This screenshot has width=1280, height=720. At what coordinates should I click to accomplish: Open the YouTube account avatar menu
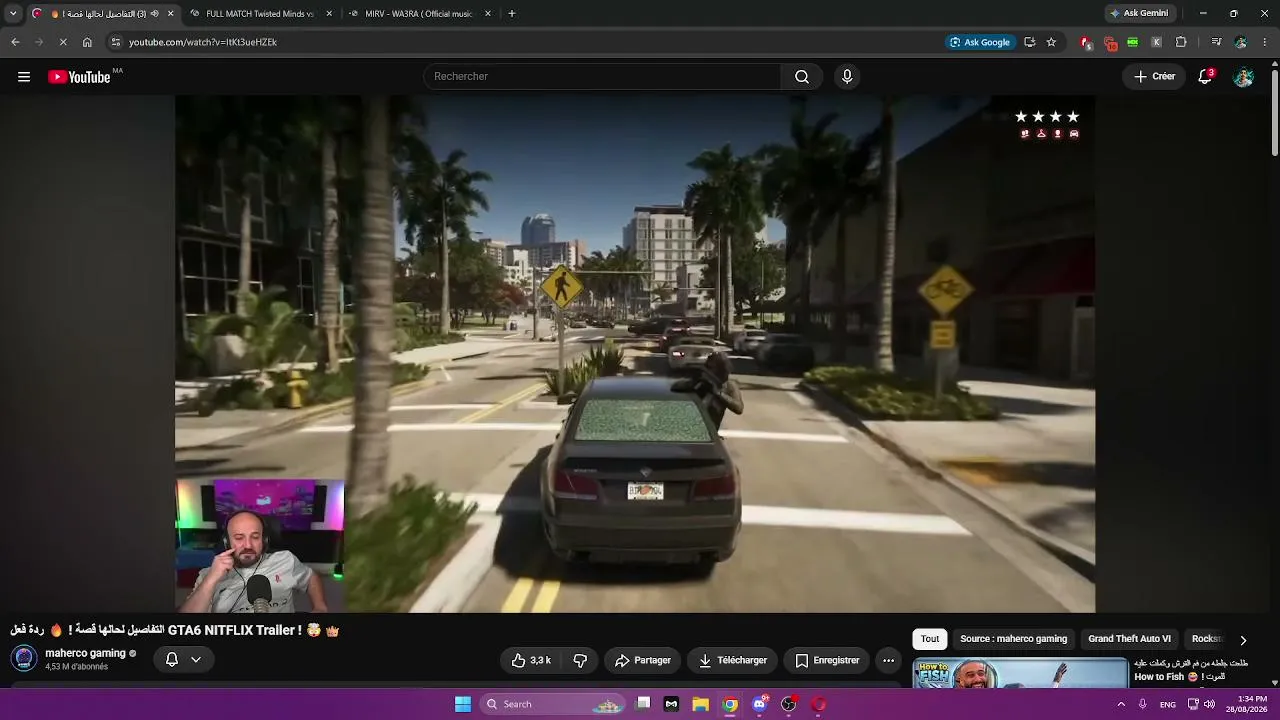point(1243,77)
